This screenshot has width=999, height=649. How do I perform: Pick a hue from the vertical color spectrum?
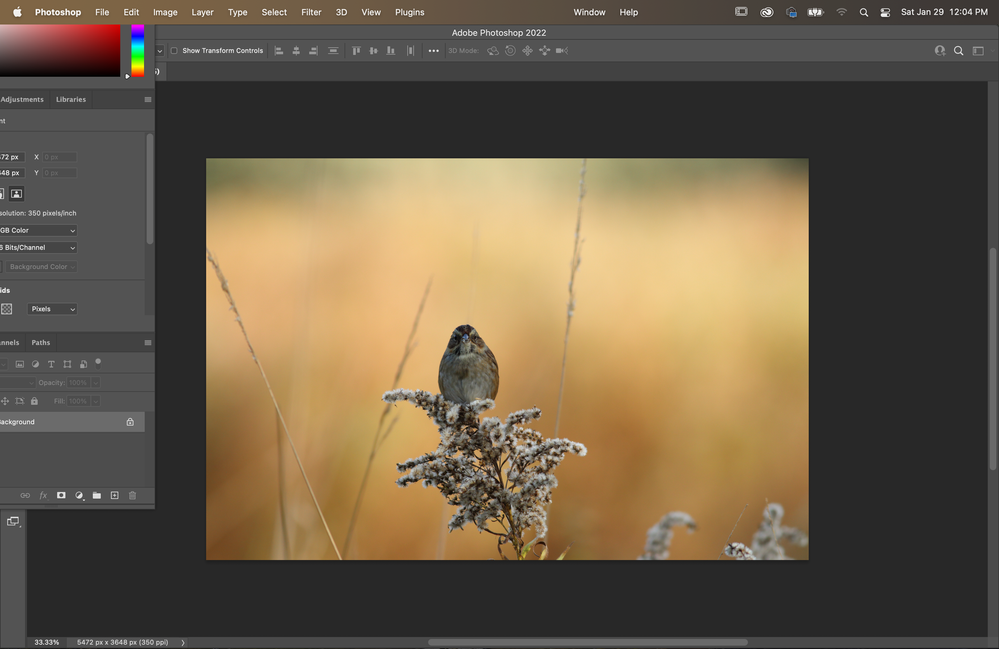(x=138, y=50)
